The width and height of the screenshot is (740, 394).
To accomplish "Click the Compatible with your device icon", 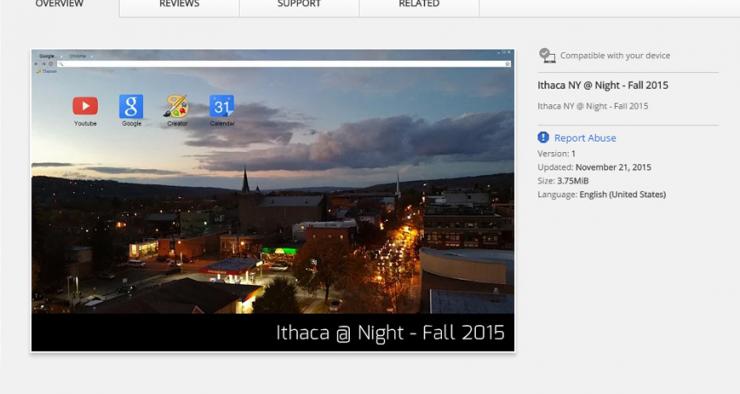I will click(547, 56).
